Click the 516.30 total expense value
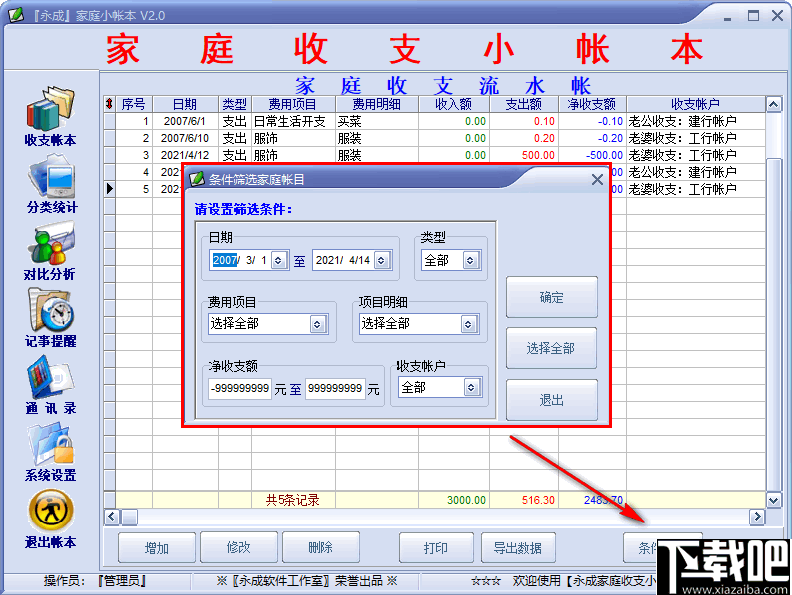Screen dimensions: 792x595 coord(538,500)
